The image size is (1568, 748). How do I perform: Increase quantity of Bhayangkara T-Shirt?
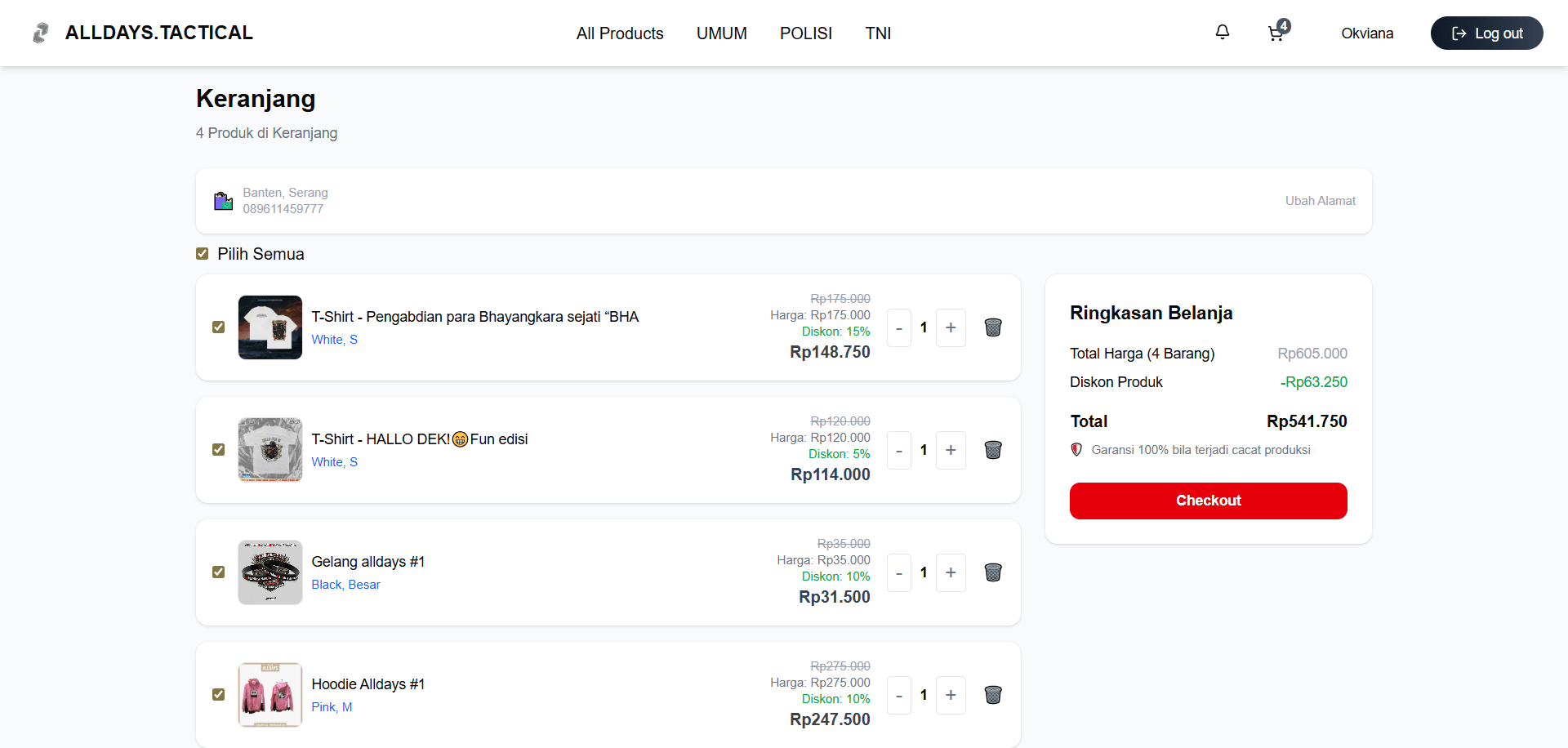[951, 327]
